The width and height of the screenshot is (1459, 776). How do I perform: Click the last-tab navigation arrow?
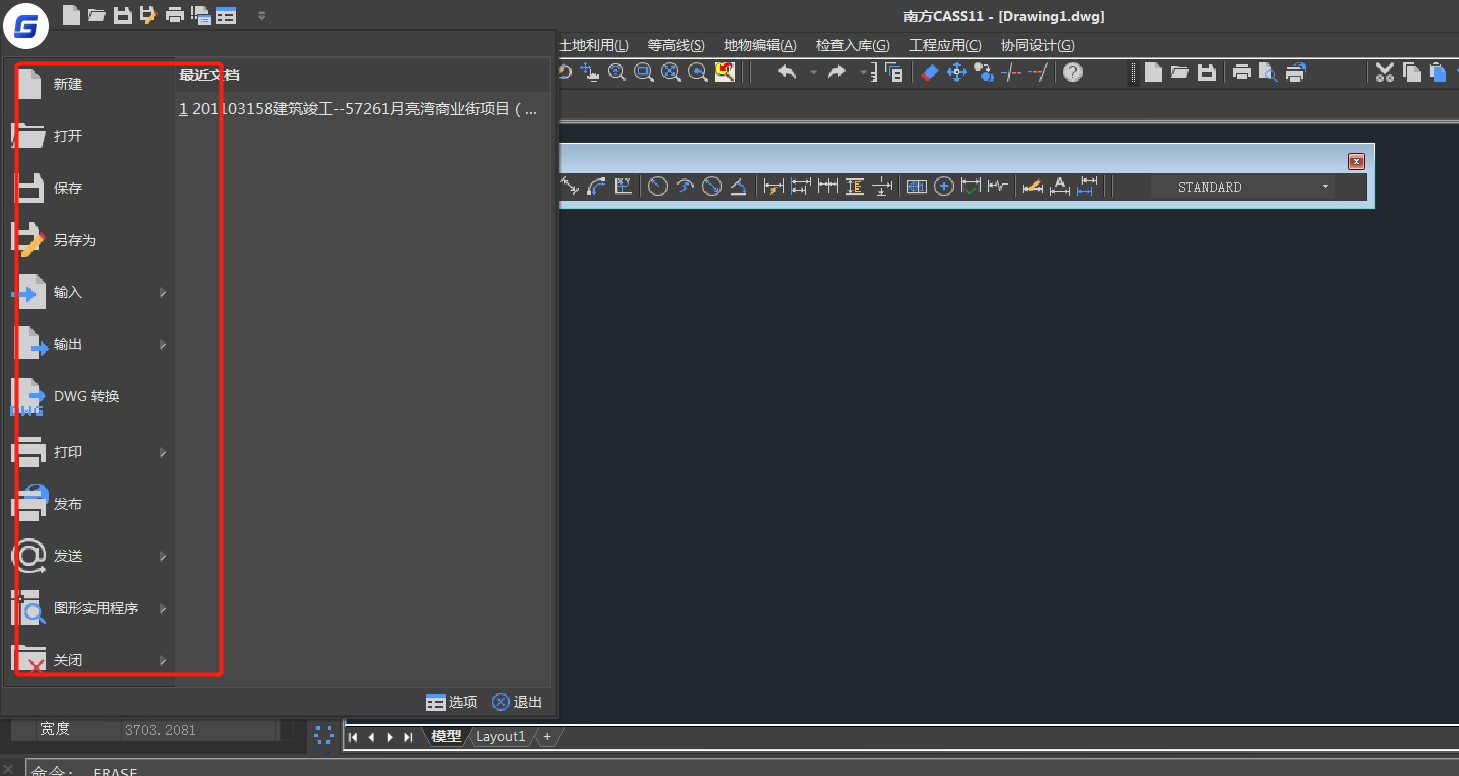coord(408,737)
